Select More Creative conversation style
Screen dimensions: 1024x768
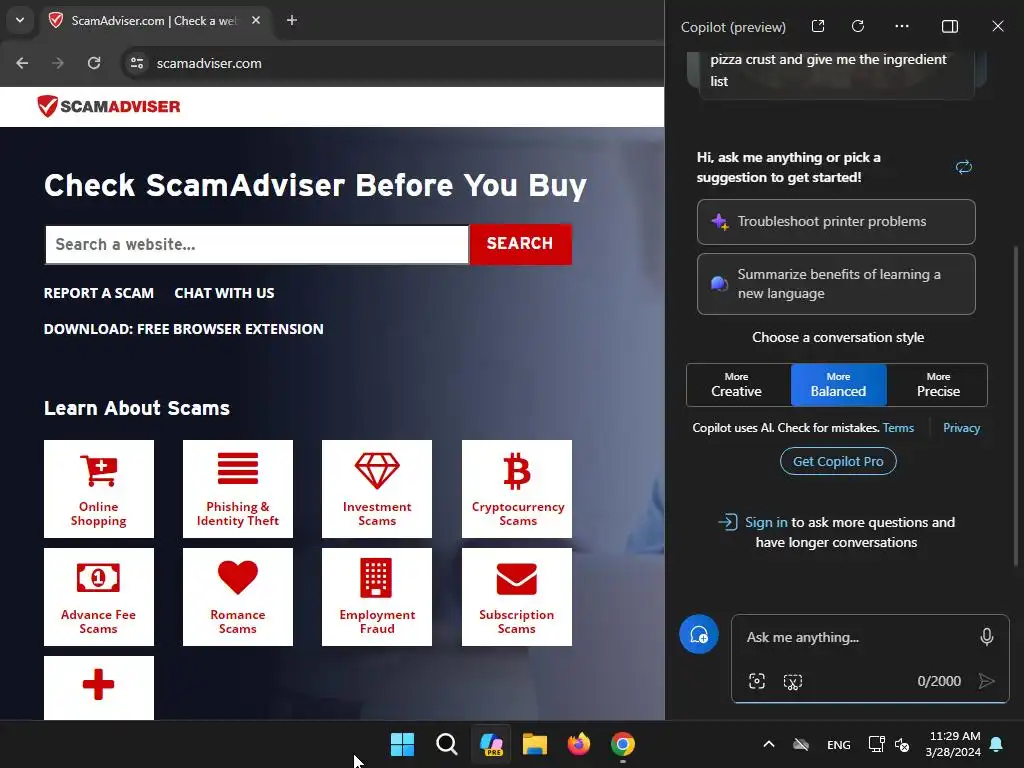[737, 385]
